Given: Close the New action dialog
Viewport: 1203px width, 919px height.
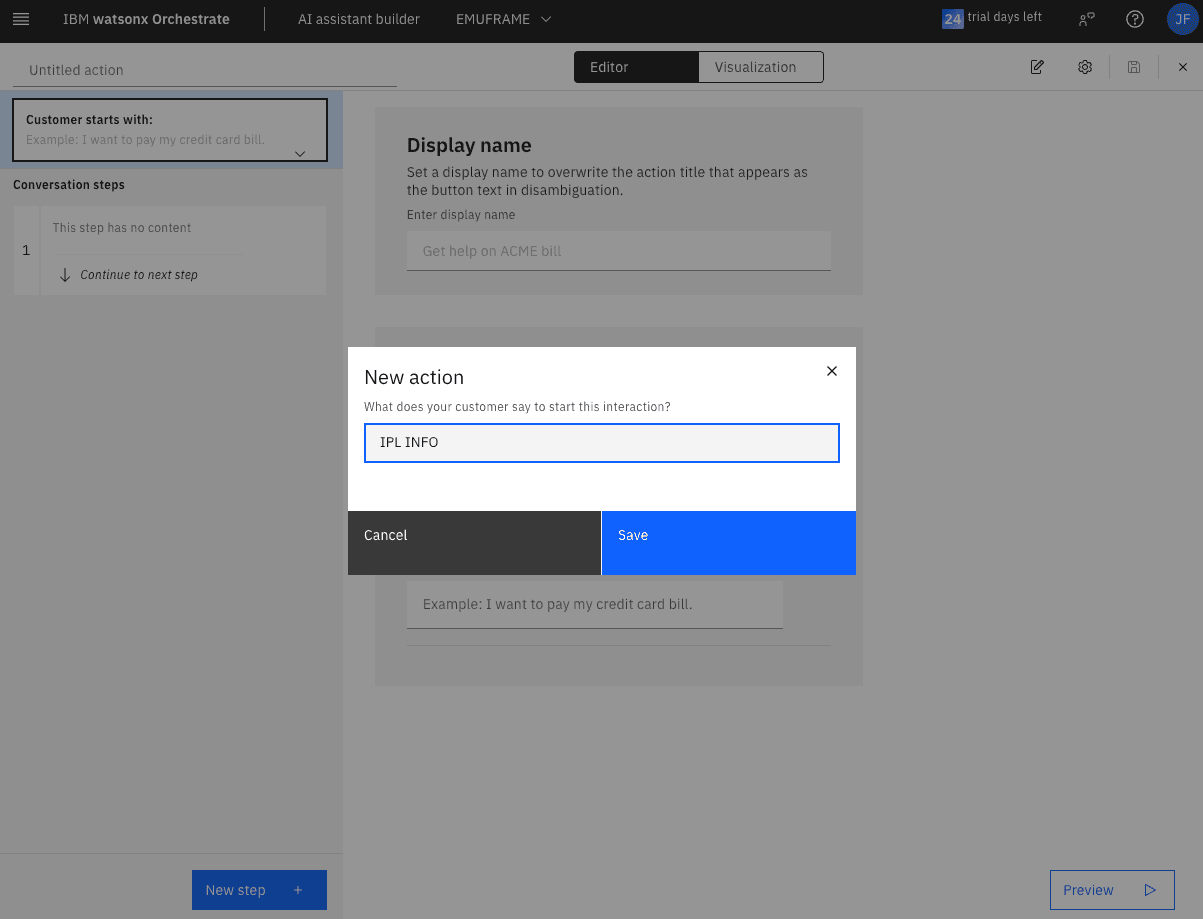Looking at the screenshot, I should click(x=831, y=371).
